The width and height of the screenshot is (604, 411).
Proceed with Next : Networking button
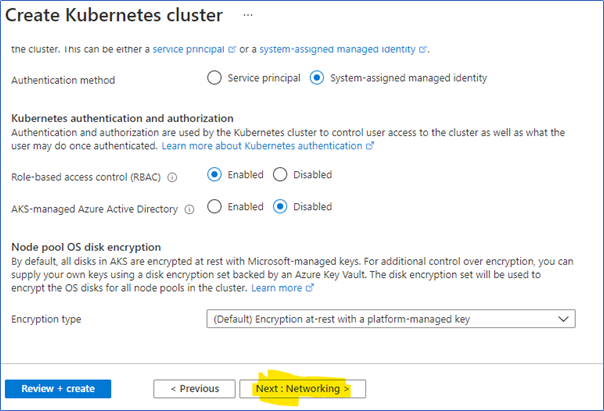tap(303, 388)
